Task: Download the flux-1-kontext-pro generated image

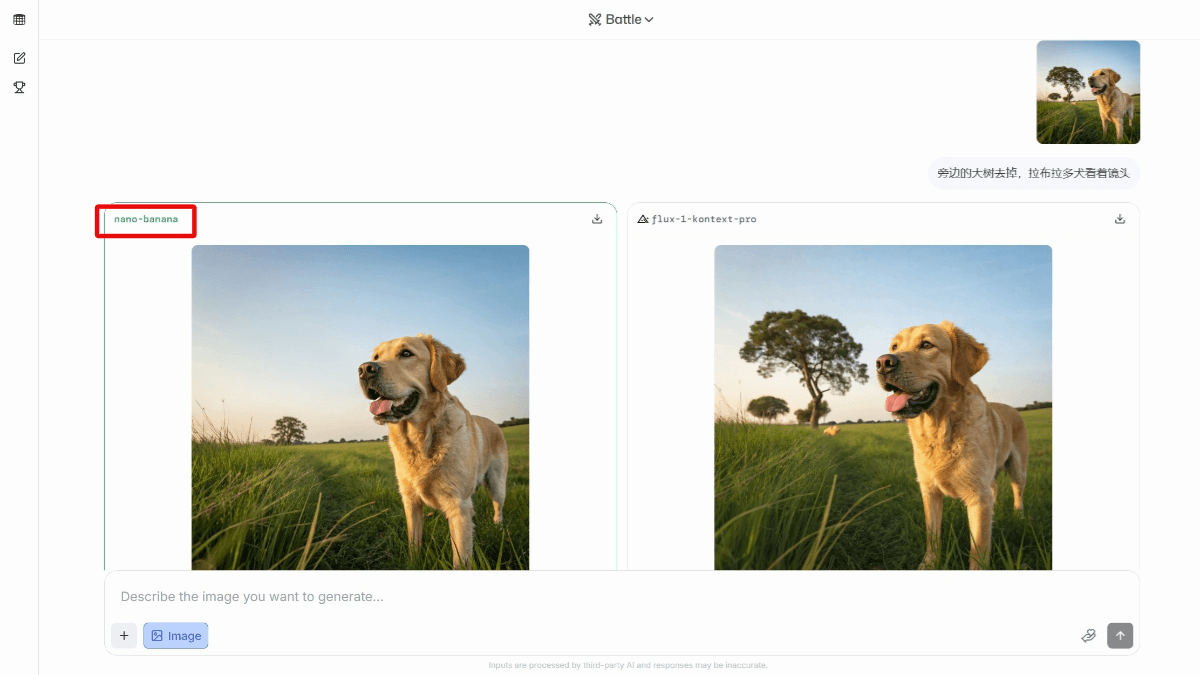Action: tap(1120, 219)
